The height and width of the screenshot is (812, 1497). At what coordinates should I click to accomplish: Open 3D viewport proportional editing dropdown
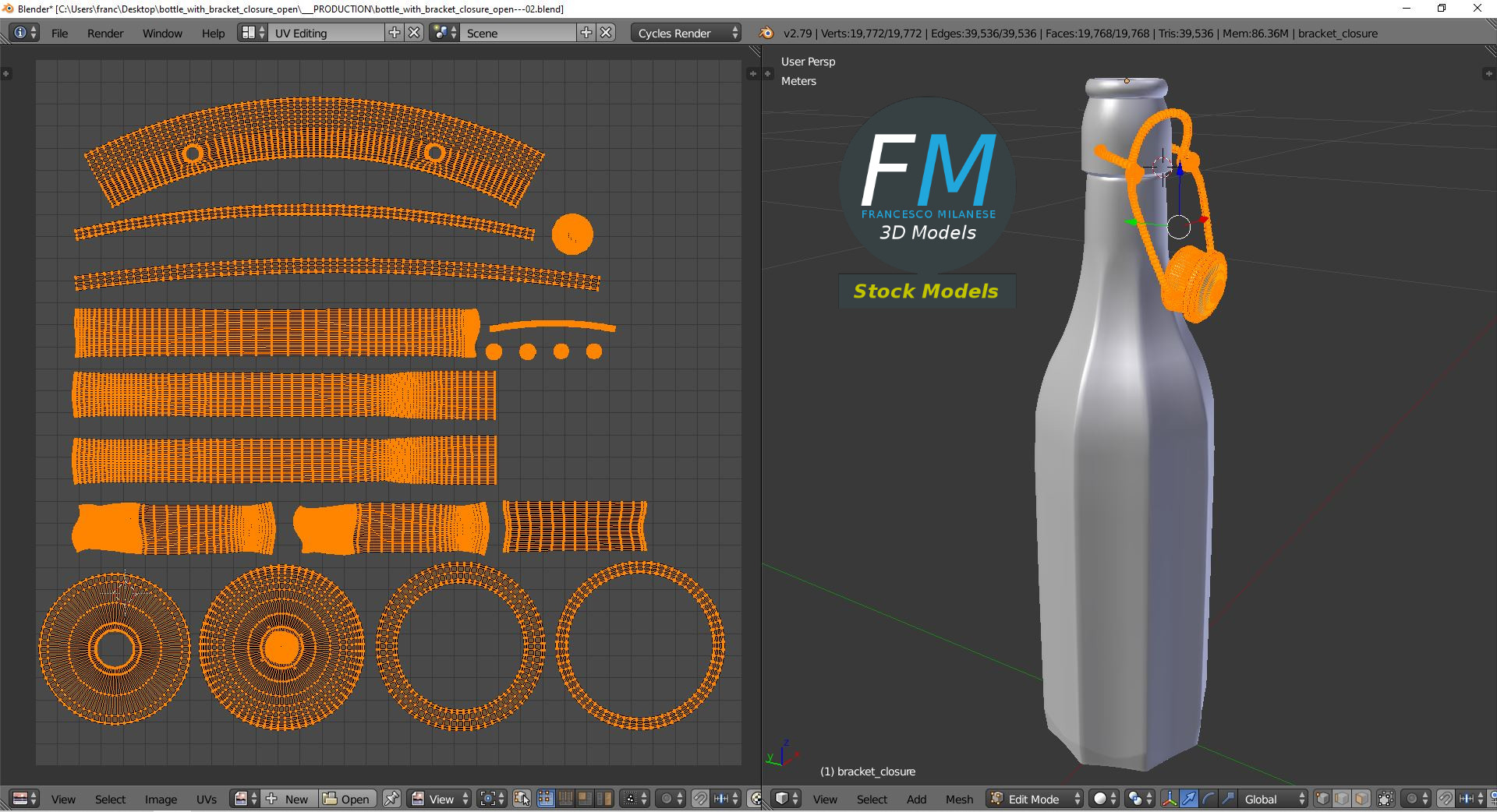click(1417, 799)
